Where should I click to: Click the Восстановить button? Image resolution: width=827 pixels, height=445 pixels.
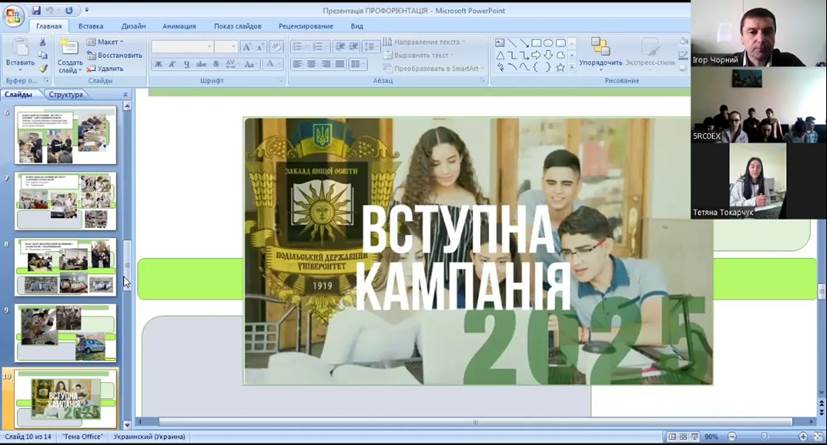(x=114, y=55)
